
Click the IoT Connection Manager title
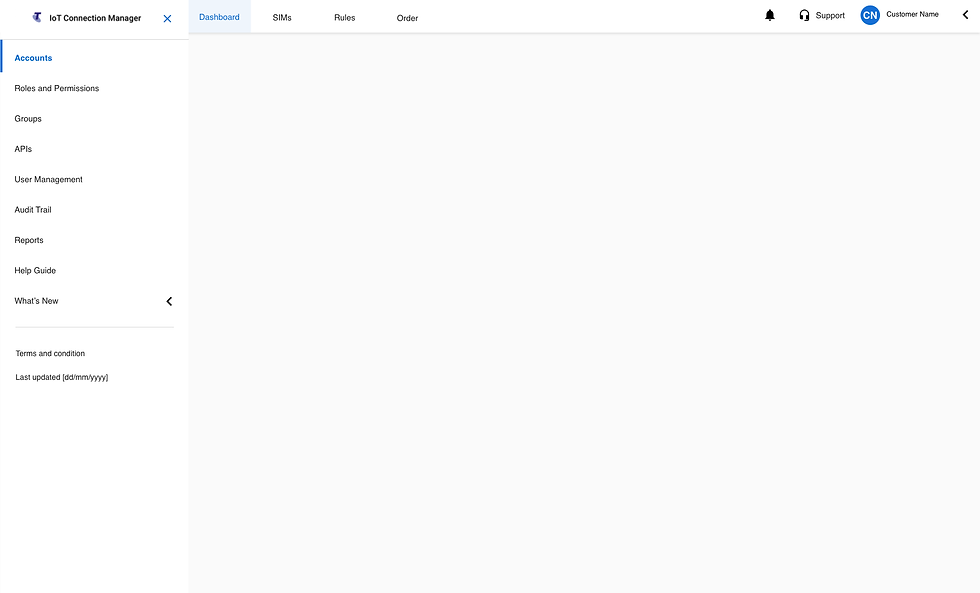[95, 18]
